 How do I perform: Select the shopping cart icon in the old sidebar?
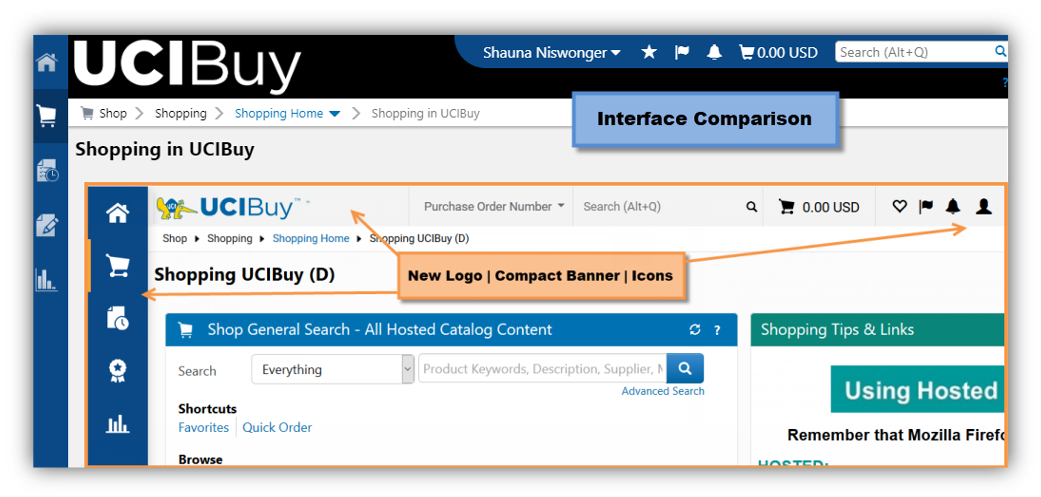[x=46, y=117]
